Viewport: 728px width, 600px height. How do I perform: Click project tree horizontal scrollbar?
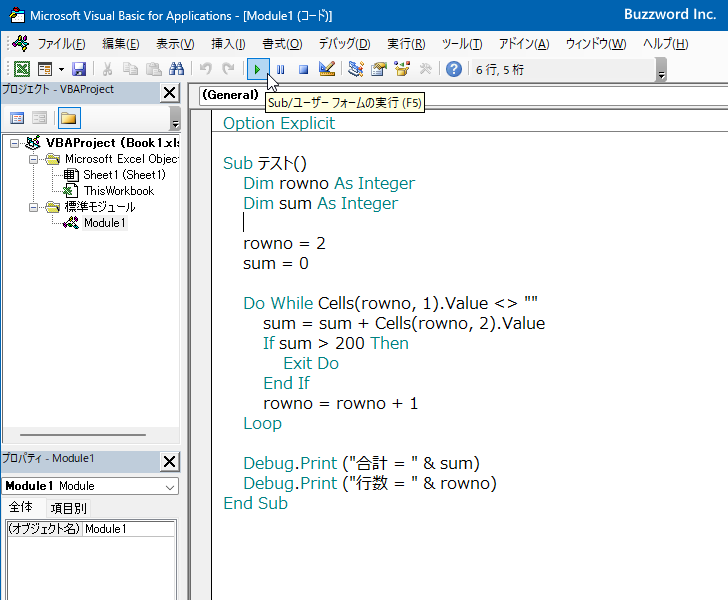click(83, 435)
